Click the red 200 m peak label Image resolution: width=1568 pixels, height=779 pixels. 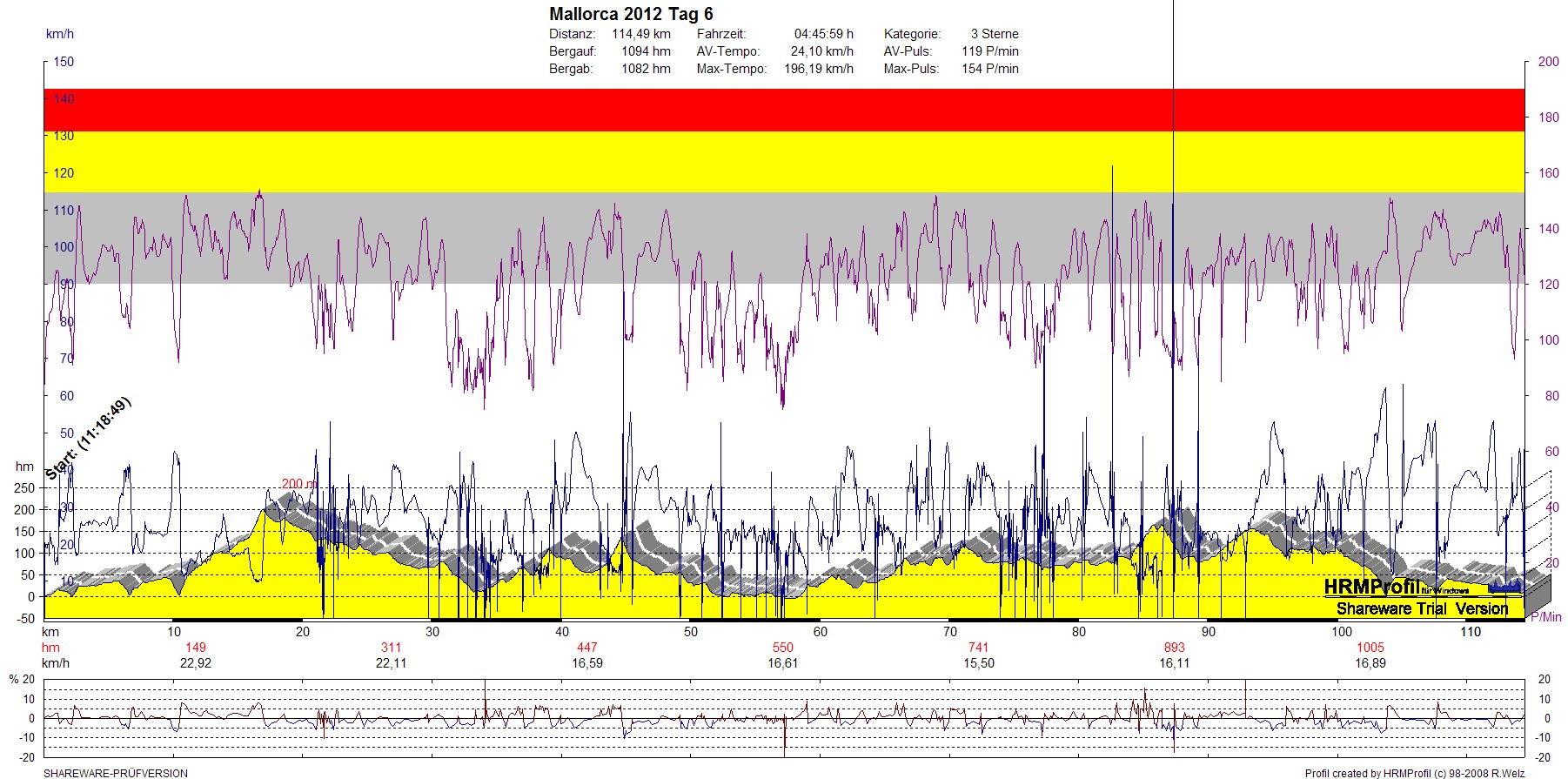pos(298,484)
